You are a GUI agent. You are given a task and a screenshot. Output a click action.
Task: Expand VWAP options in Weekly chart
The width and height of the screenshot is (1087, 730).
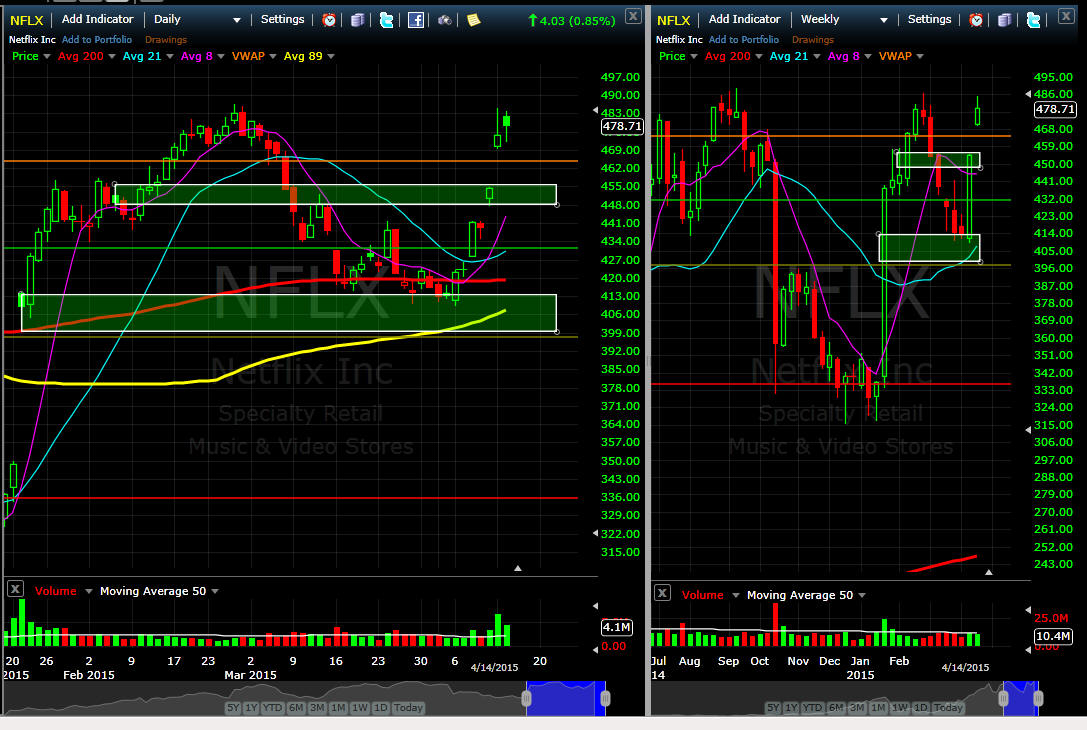pyautogui.click(x=920, y=56)
